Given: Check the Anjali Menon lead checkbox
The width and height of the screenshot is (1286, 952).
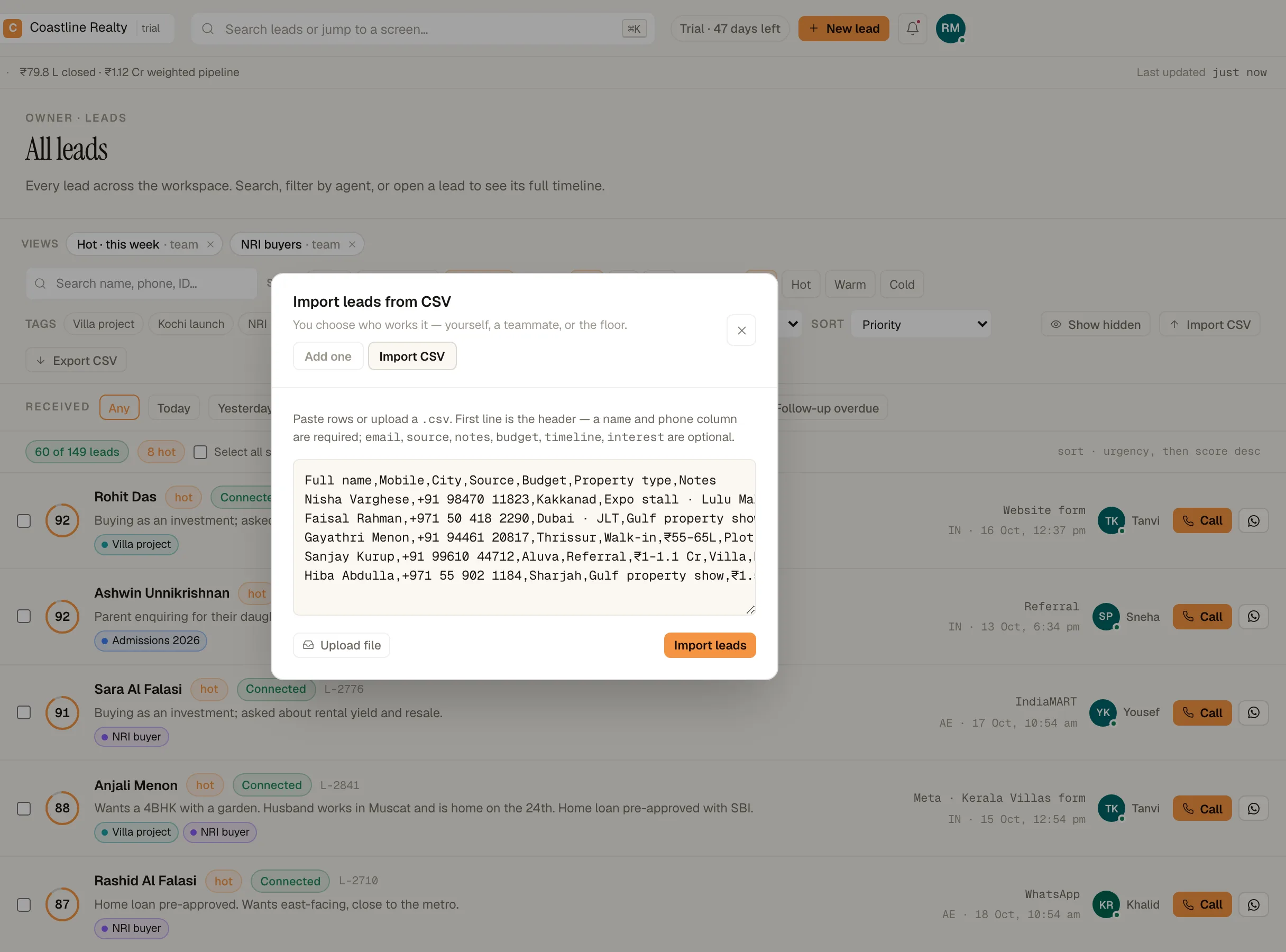Looking at the screenshot, I should 24,809.
